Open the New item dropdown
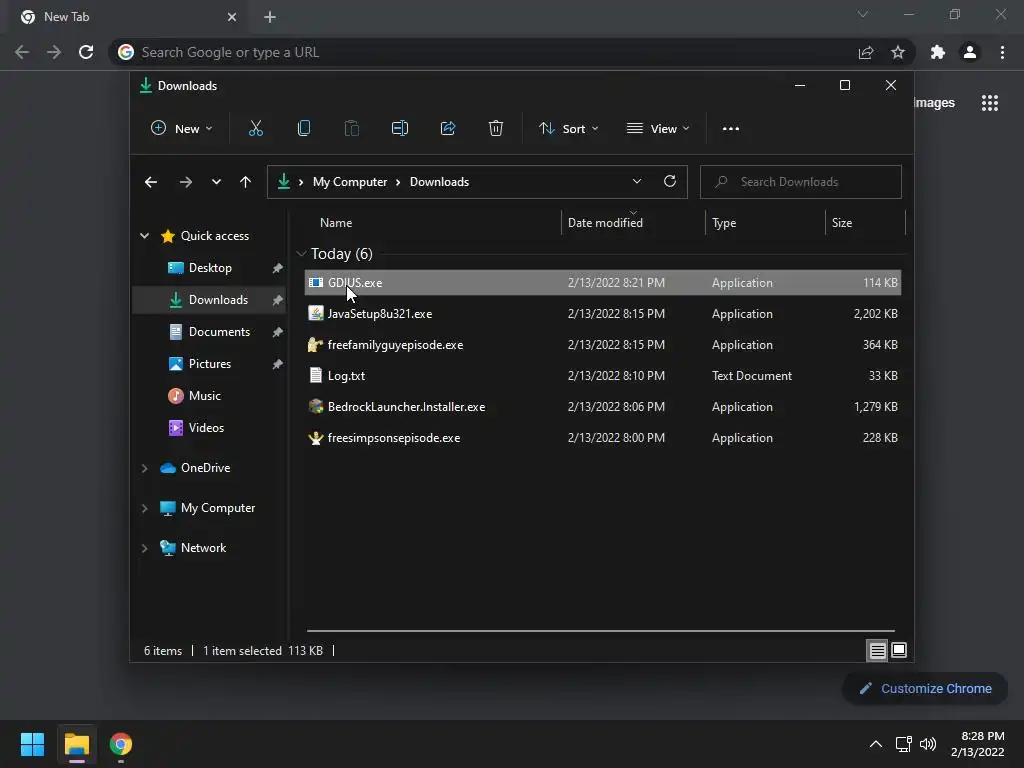This screenshot has height=768, width=1024. pos(182,129)
